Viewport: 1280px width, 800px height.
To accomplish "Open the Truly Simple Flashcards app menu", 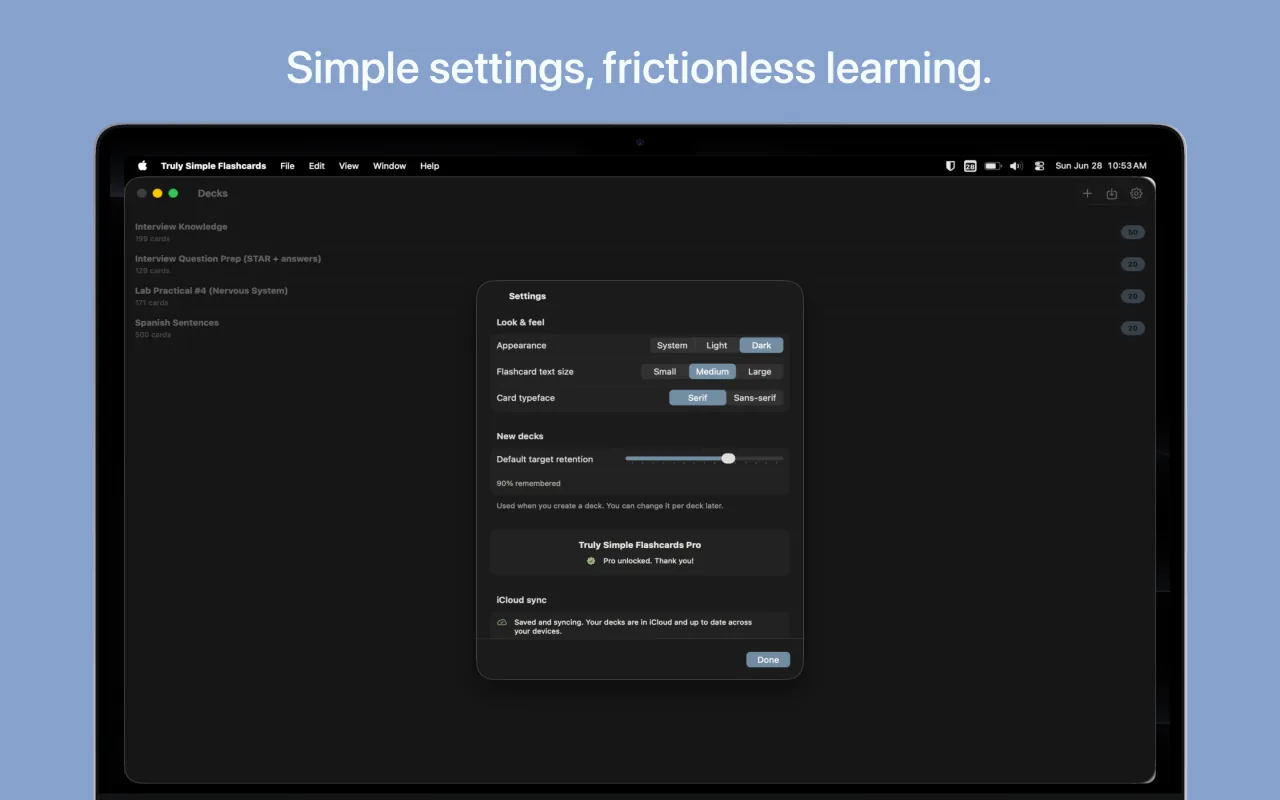I will point(213,166).
